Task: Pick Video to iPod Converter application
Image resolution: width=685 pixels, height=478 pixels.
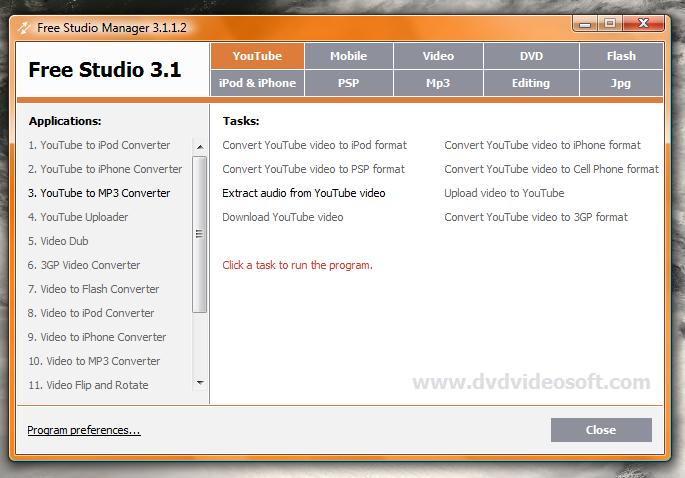Action: point(91,313)
